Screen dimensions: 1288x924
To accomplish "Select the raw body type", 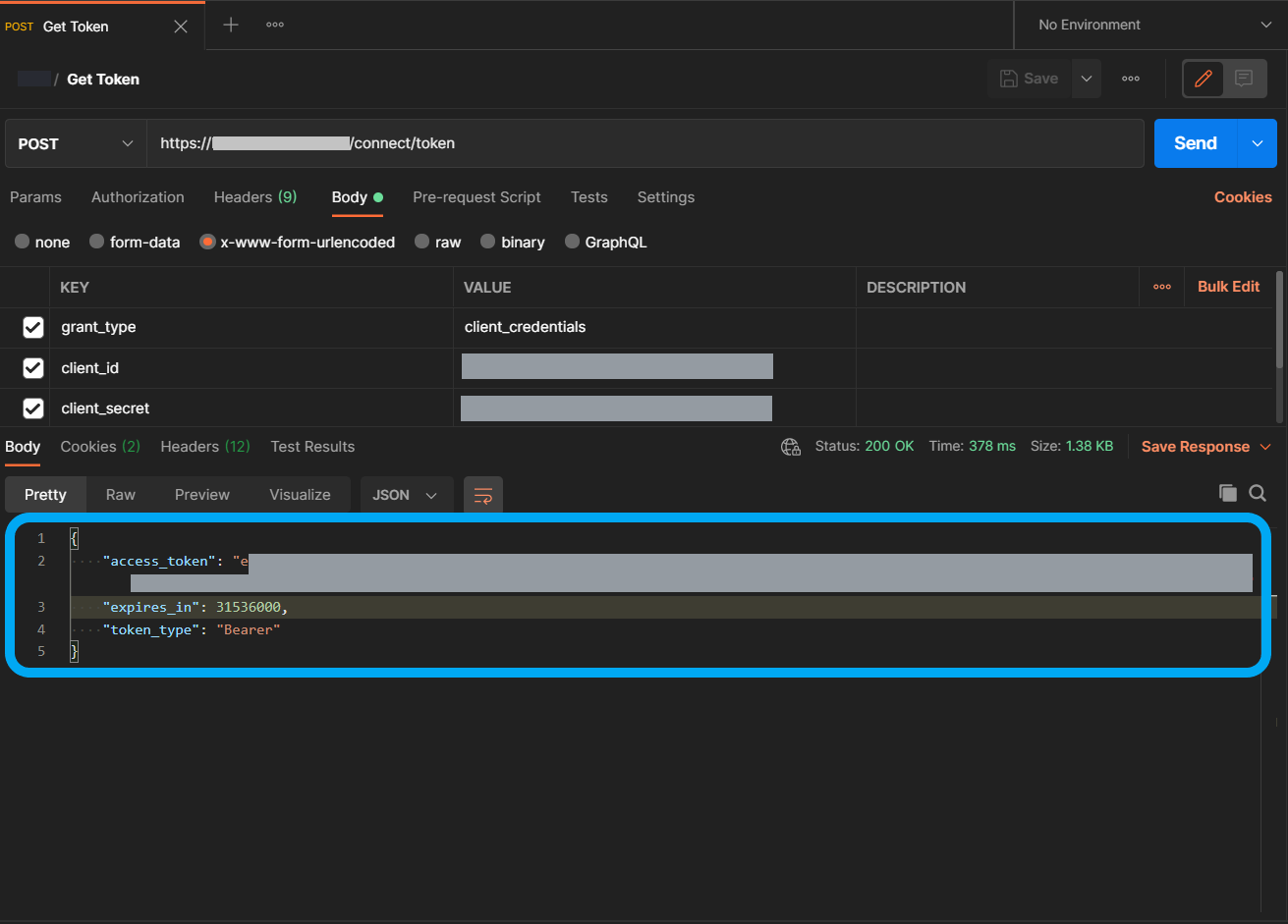I will pyautogui.click(x=438, y=242).
